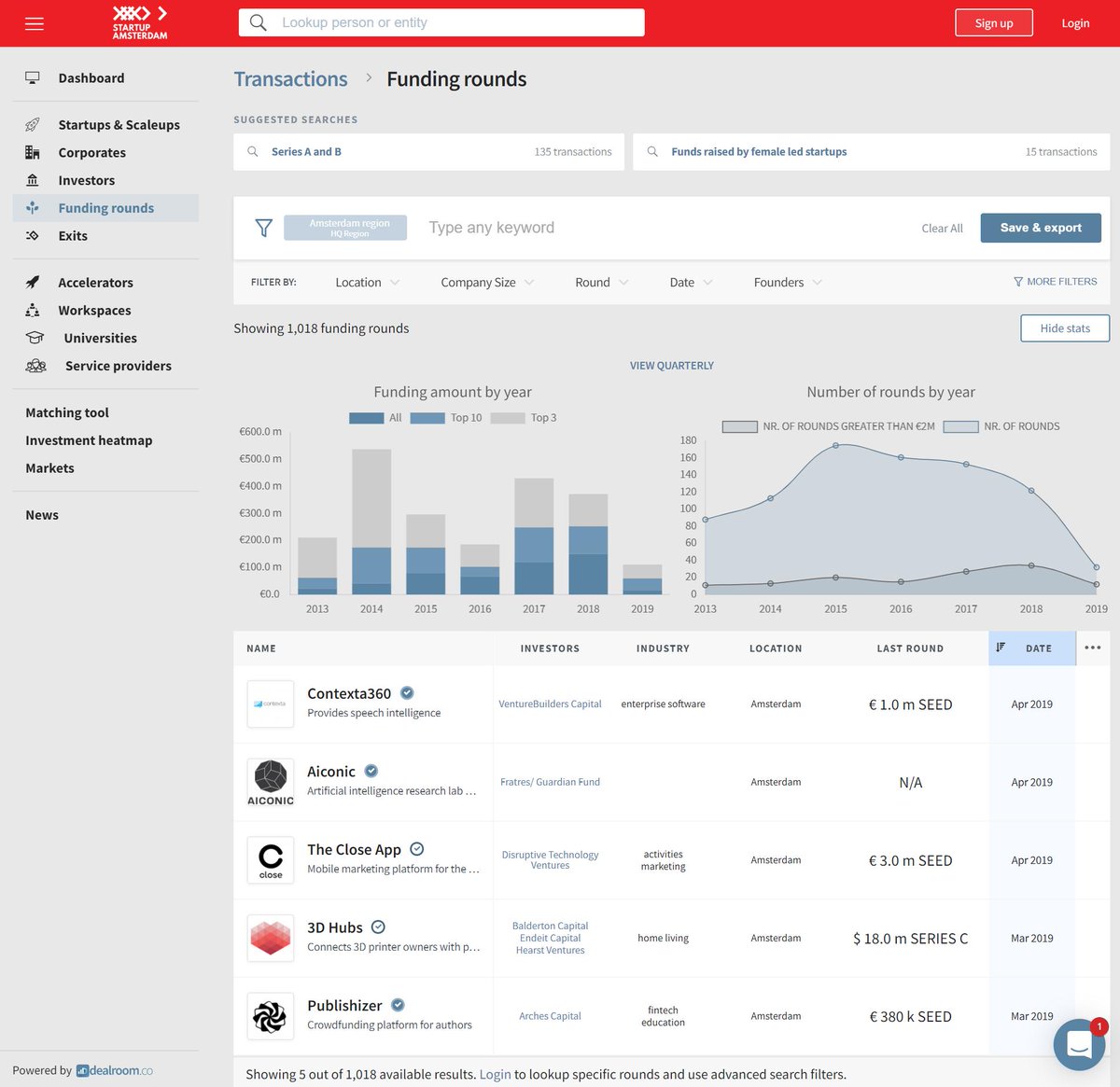The width and height of the screenshot is (1120, 1087).
Task: Click the Corporates building icon
Action: tap(33, 152)
